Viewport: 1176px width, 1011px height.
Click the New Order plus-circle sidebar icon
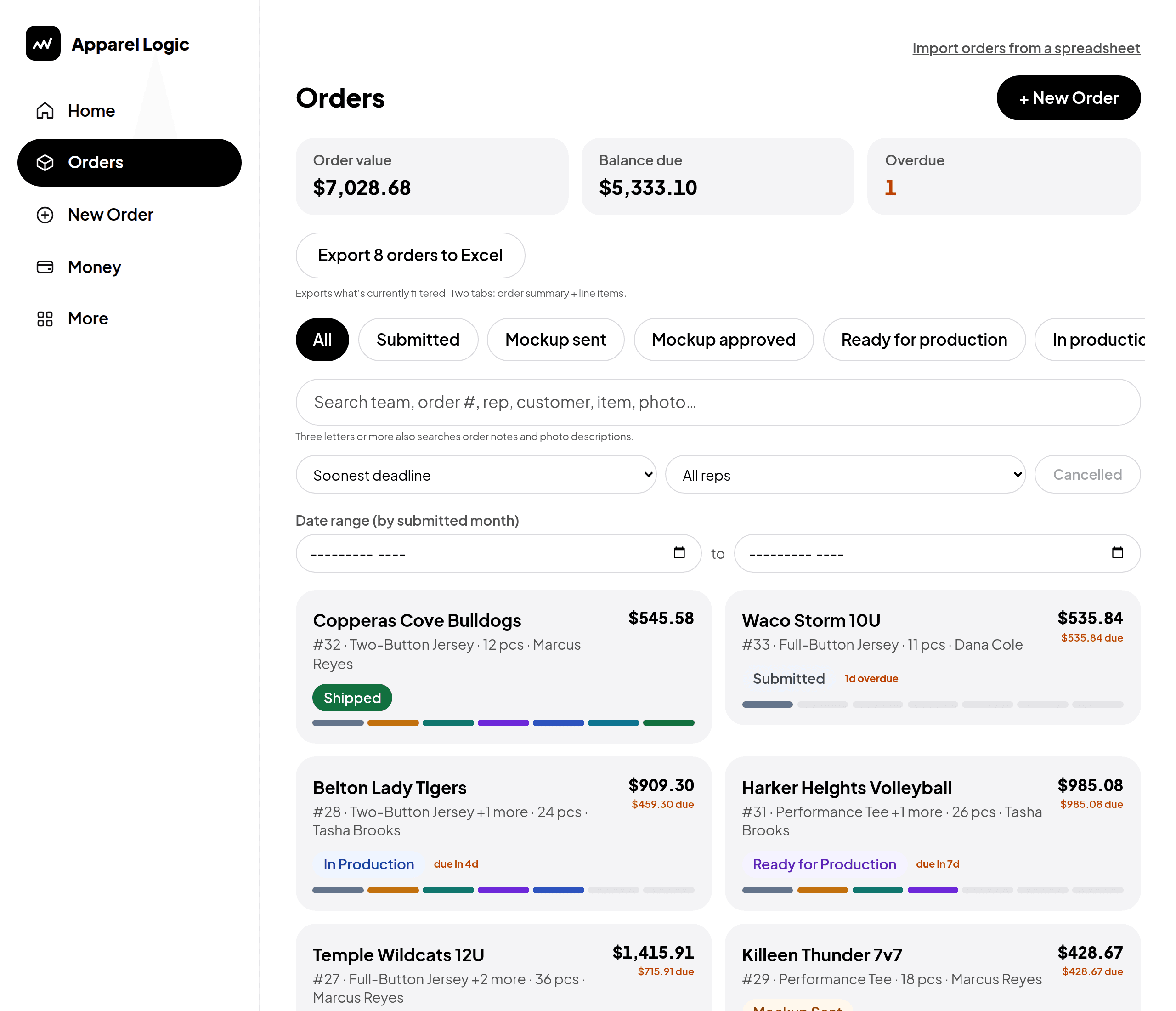click(45, 215)
